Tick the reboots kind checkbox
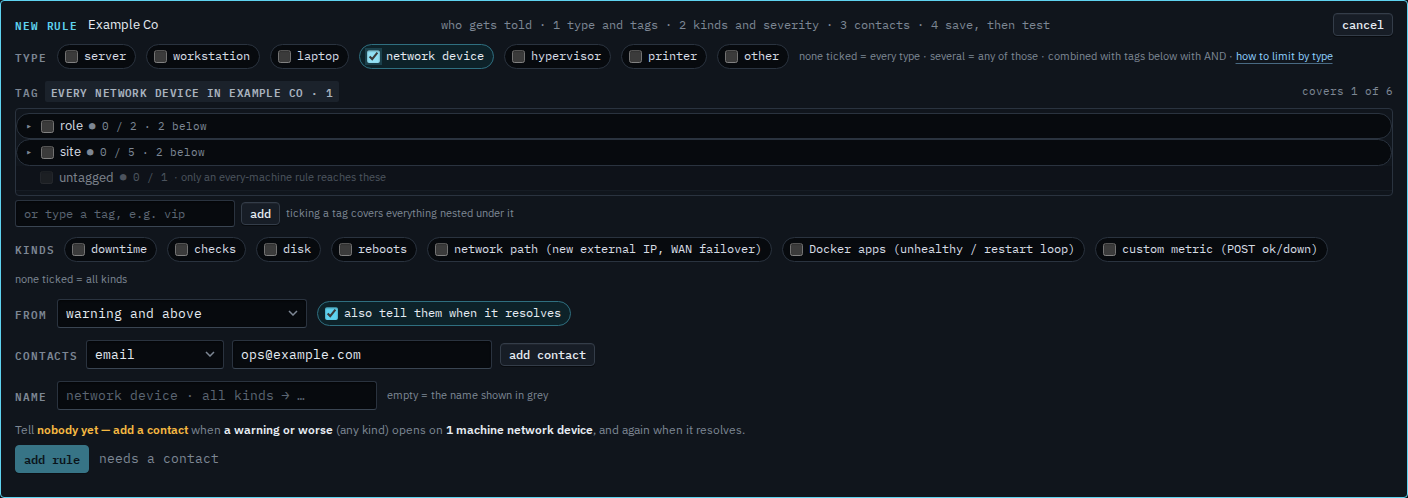This screenshot has height=498, width=1408. (x=345, y=250)
